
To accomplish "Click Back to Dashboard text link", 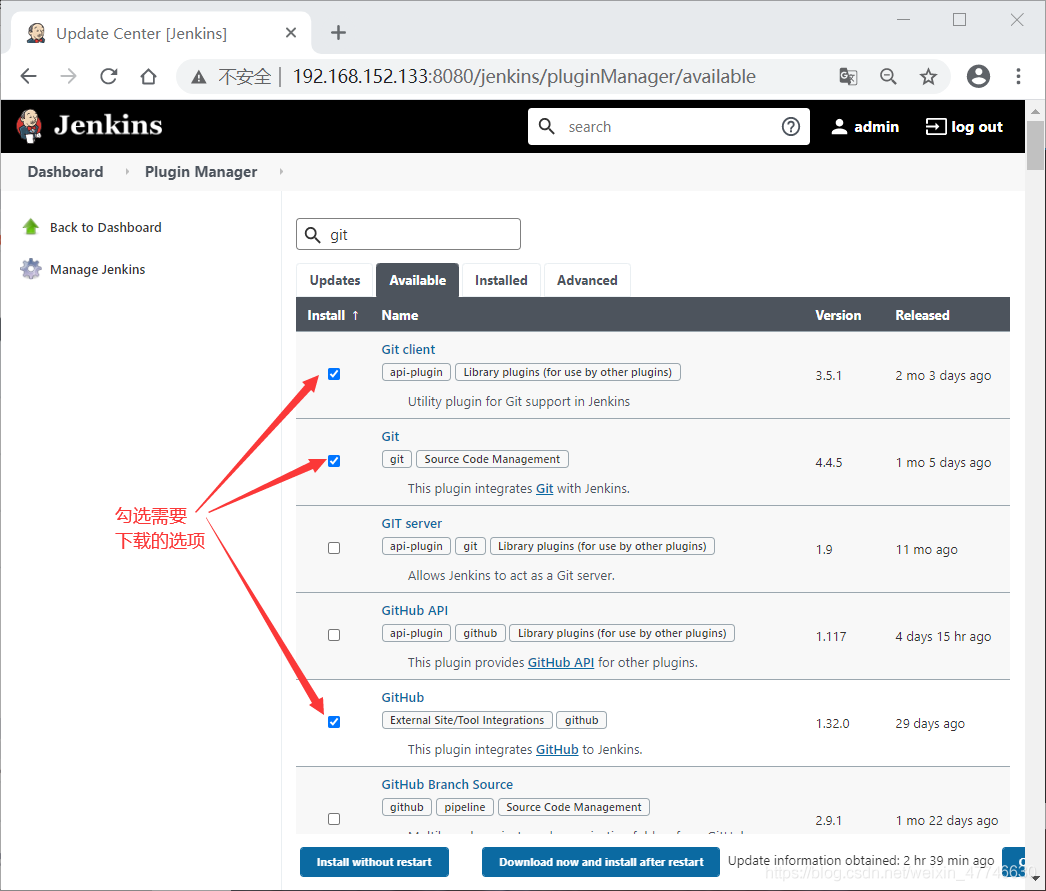I will [x=105, y=227].
